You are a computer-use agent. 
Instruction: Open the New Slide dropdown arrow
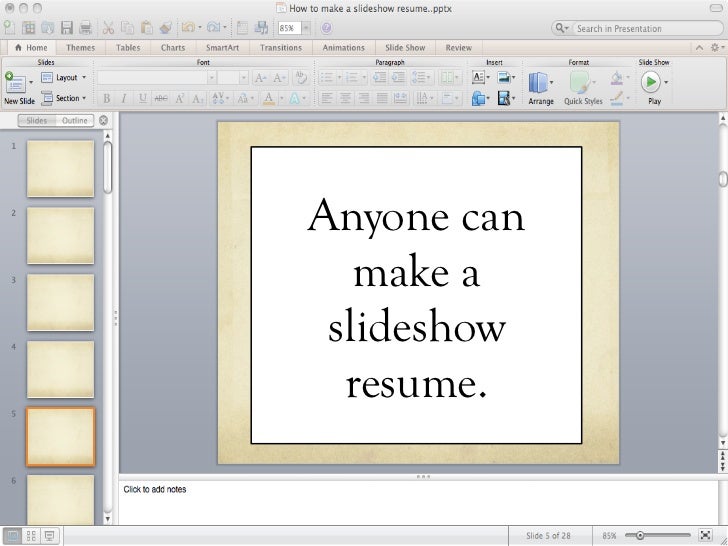[31, 83]
